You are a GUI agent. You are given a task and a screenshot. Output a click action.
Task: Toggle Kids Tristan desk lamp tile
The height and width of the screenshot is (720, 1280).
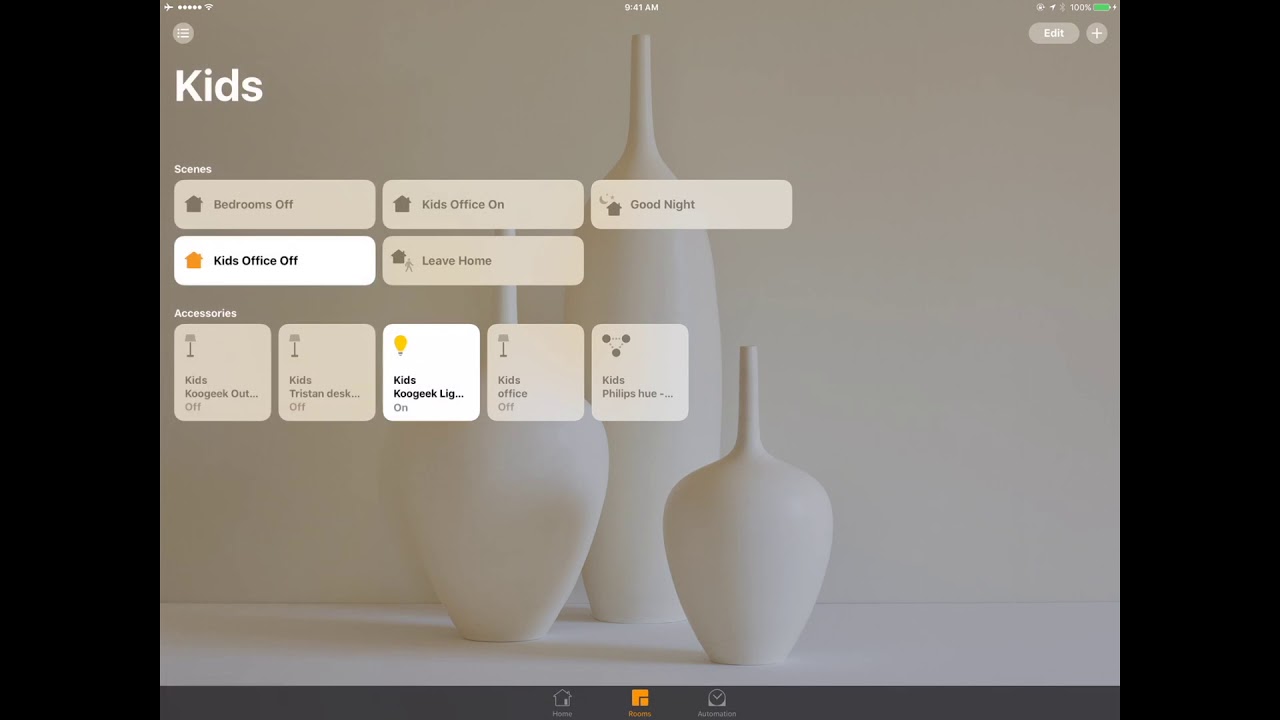click(x=327, y=372)
